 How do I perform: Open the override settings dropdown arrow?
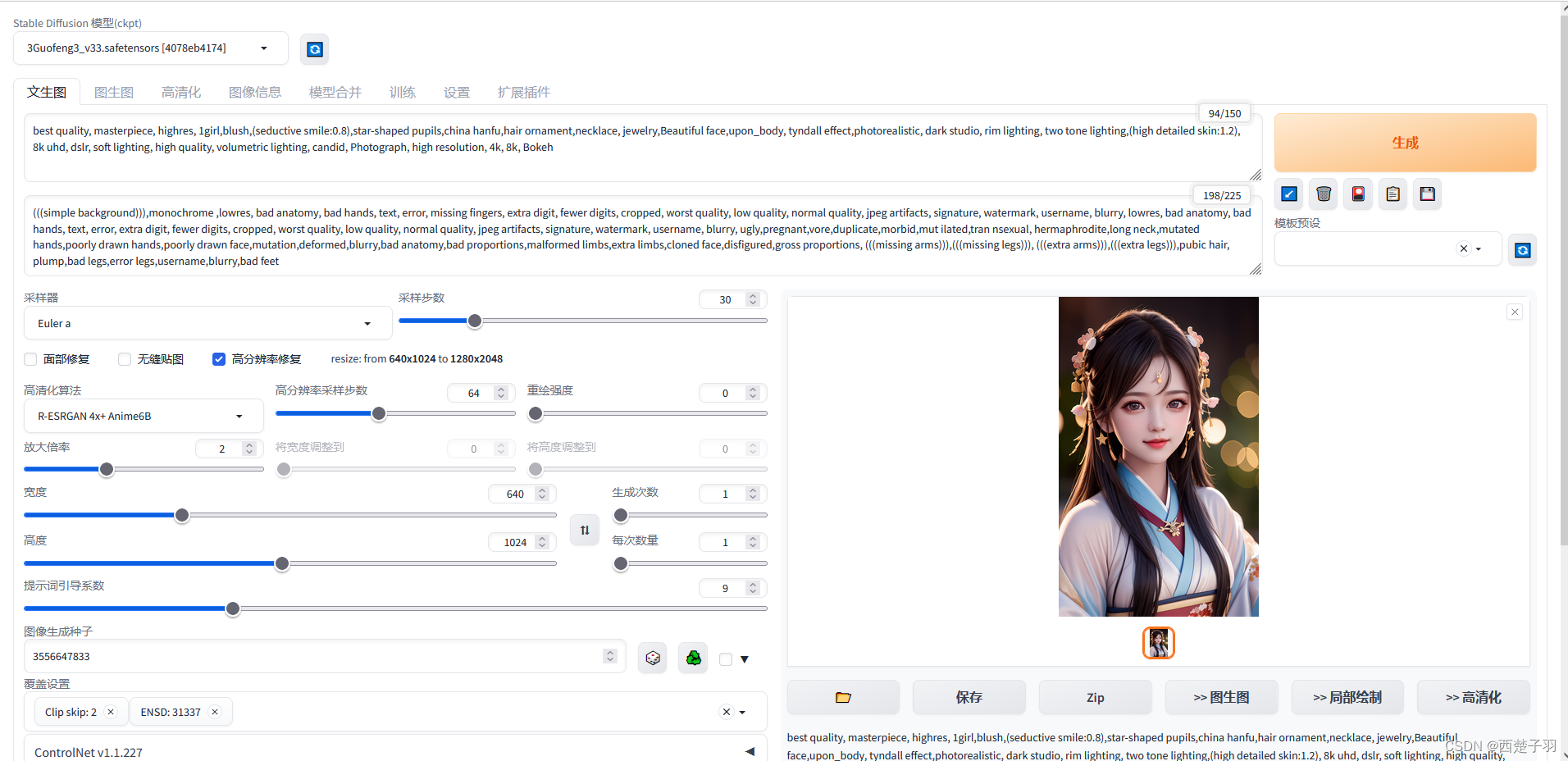tap(742, 712)
